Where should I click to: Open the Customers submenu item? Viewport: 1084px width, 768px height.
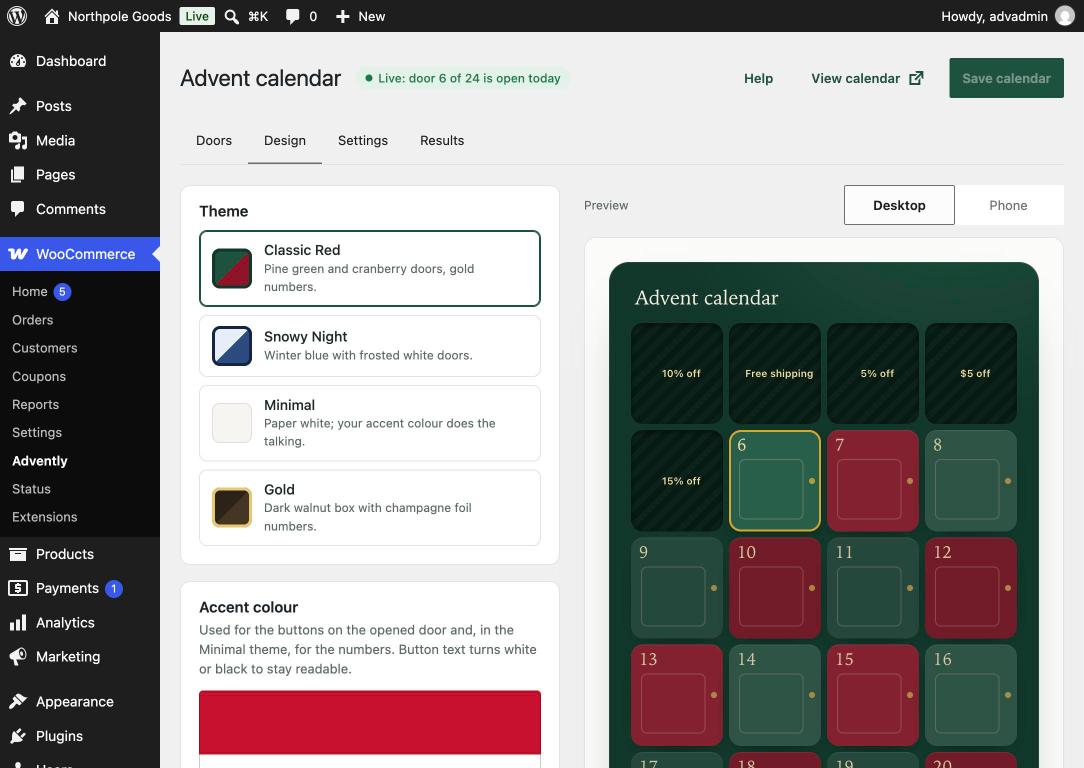[44, 348]
